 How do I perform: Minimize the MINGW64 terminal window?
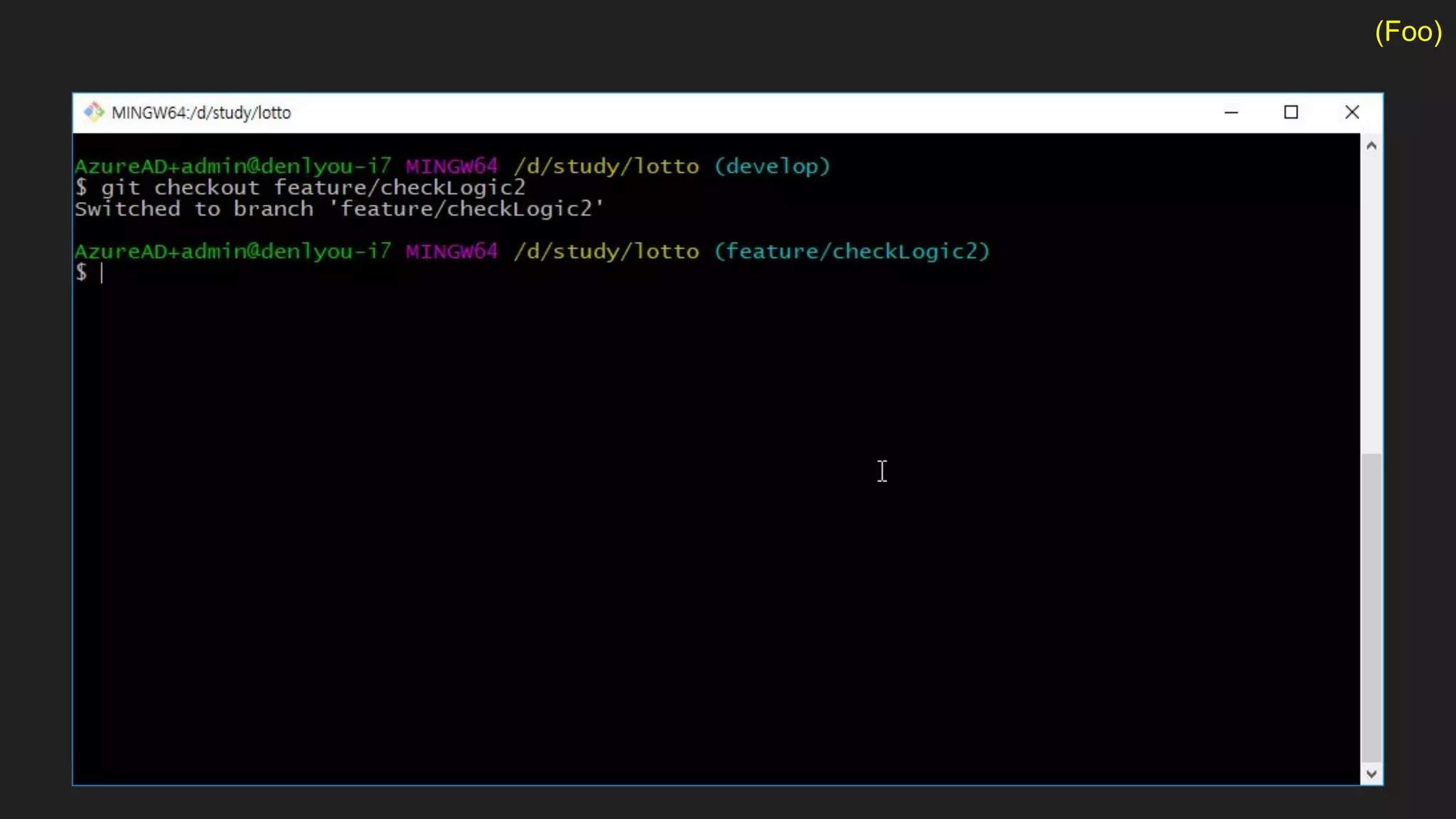point(1231,112)
